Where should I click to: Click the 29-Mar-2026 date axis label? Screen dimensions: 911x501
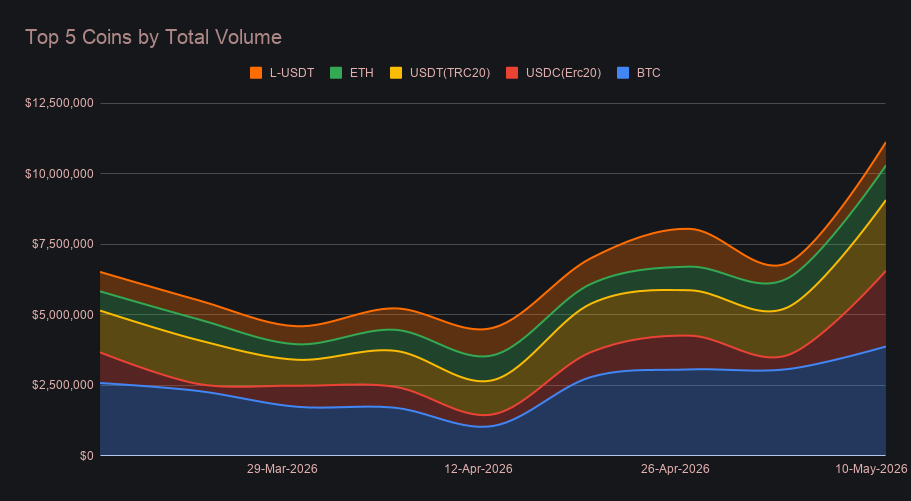pos(282,469)
